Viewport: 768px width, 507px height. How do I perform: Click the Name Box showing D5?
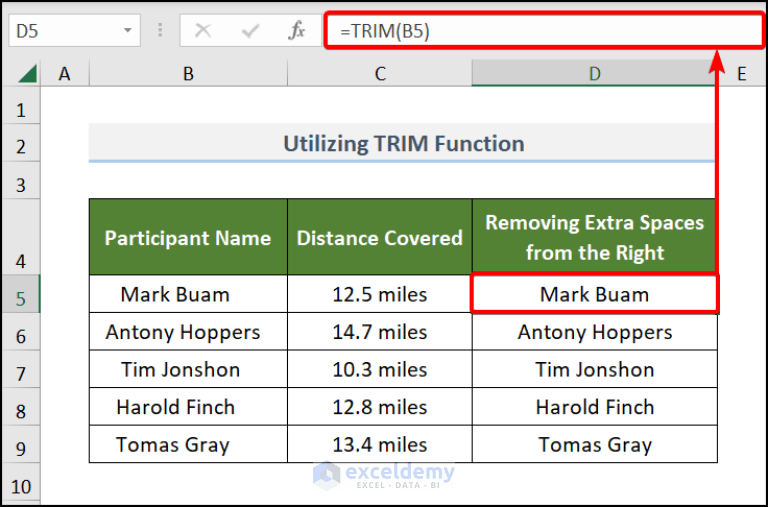(74, 30)
